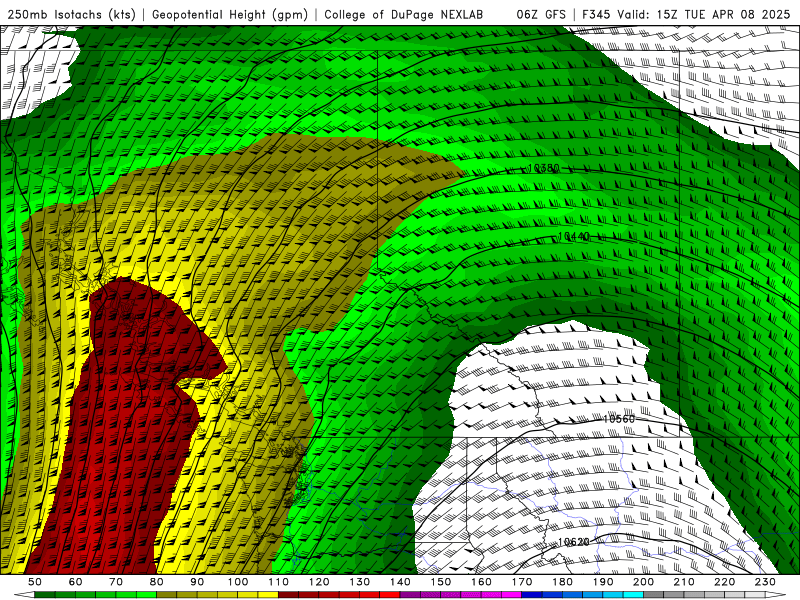
Task: Click the 190 knot color bar label
Action: click(603, 582)
